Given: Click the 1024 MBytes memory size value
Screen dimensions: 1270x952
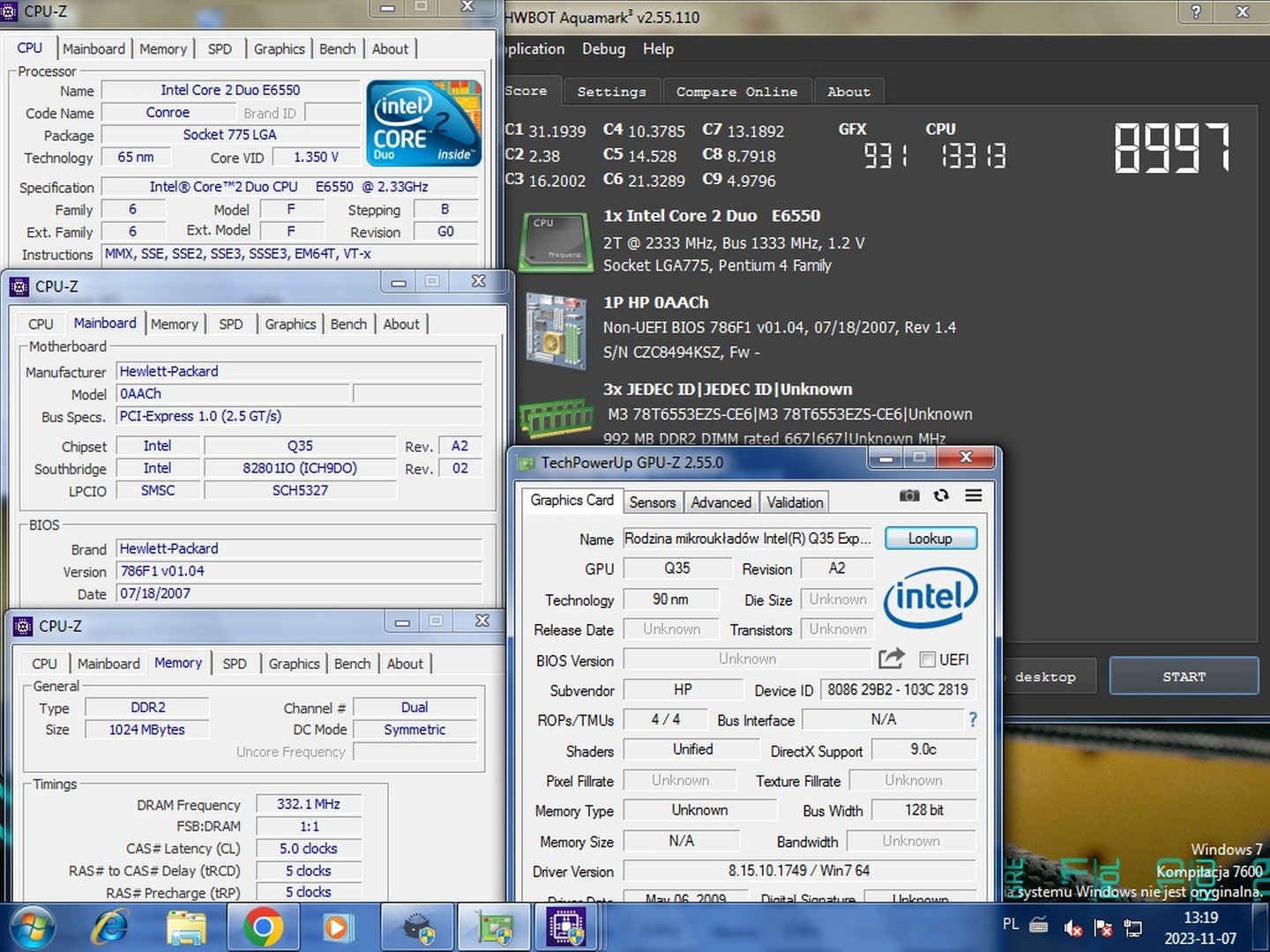Looking at the screenshot, I should click(147, 730).
